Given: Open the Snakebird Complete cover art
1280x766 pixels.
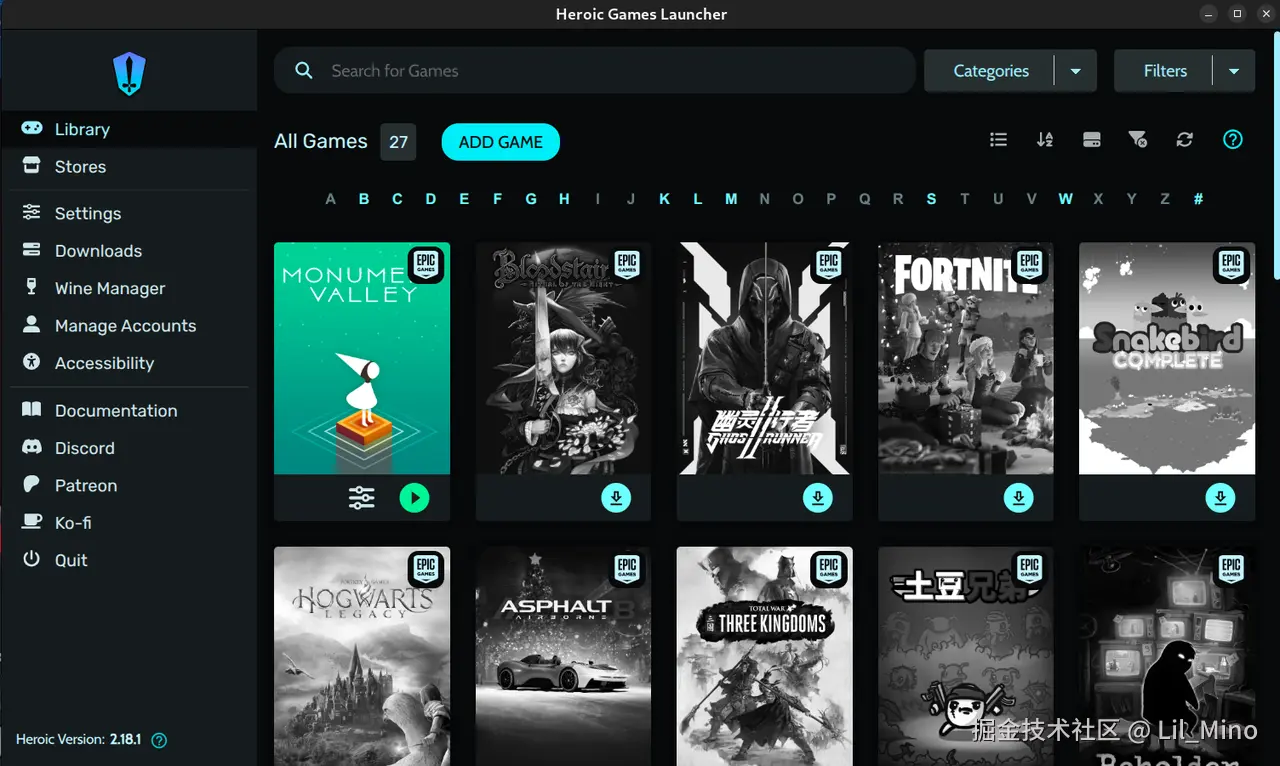Looking at the screenshot, I should pyautogui.click(x=1167, y=358).
